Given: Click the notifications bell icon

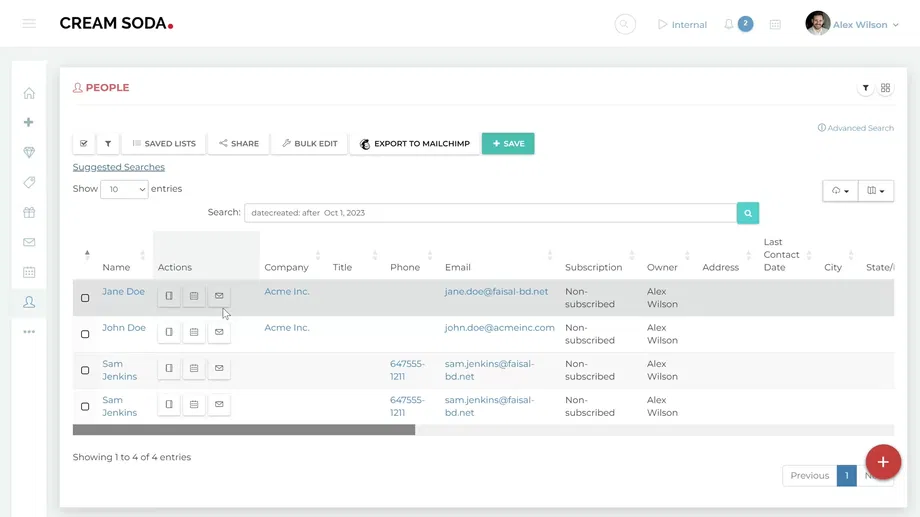Looking at the screenshot, I should tap(729, 24).
